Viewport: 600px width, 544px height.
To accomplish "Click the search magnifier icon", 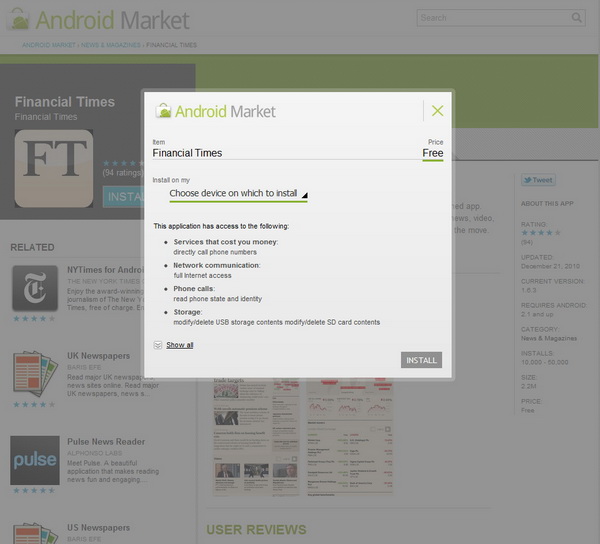I will coord(577,18).
